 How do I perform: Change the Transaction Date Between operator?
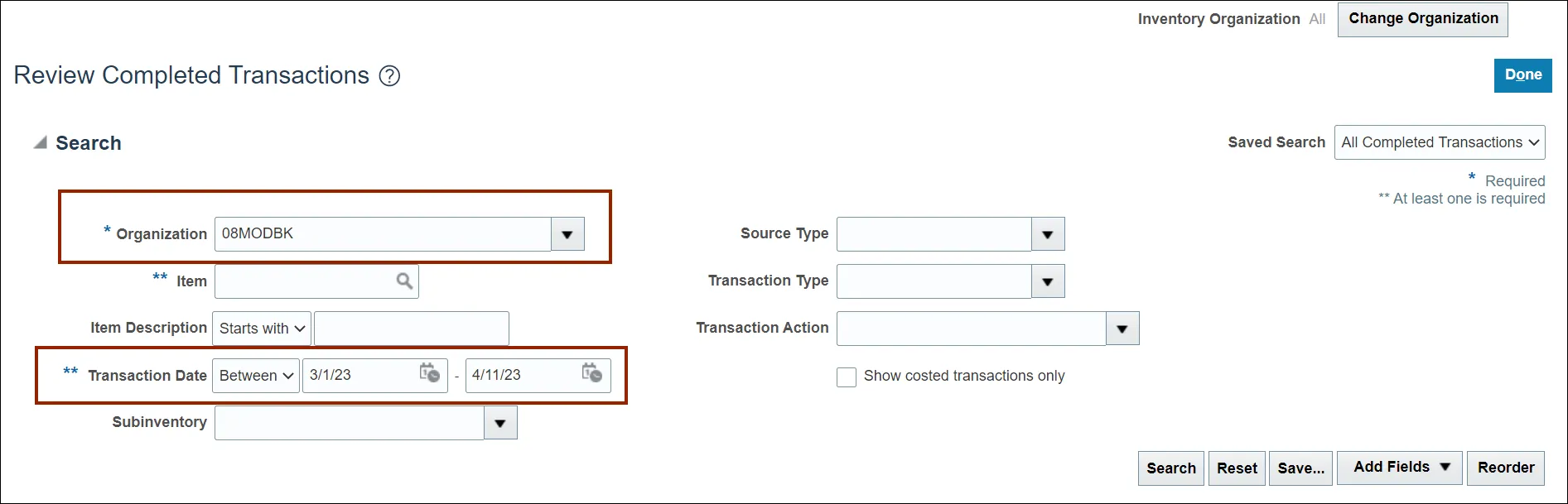(256, 376)
